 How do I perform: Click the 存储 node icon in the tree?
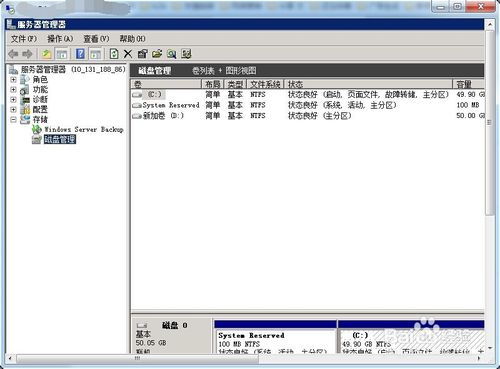pyautogui.click(x=25, y=119)
